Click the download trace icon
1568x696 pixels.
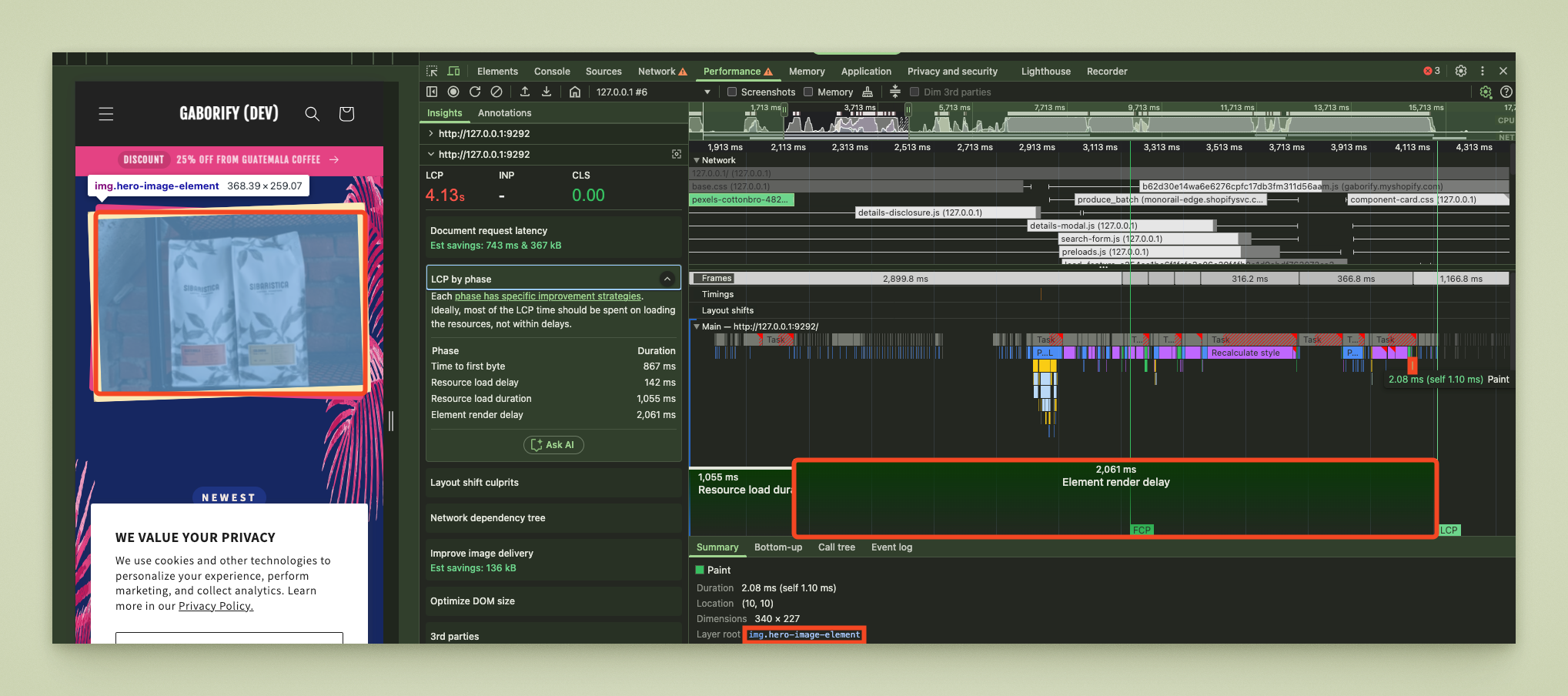(547, 92)
